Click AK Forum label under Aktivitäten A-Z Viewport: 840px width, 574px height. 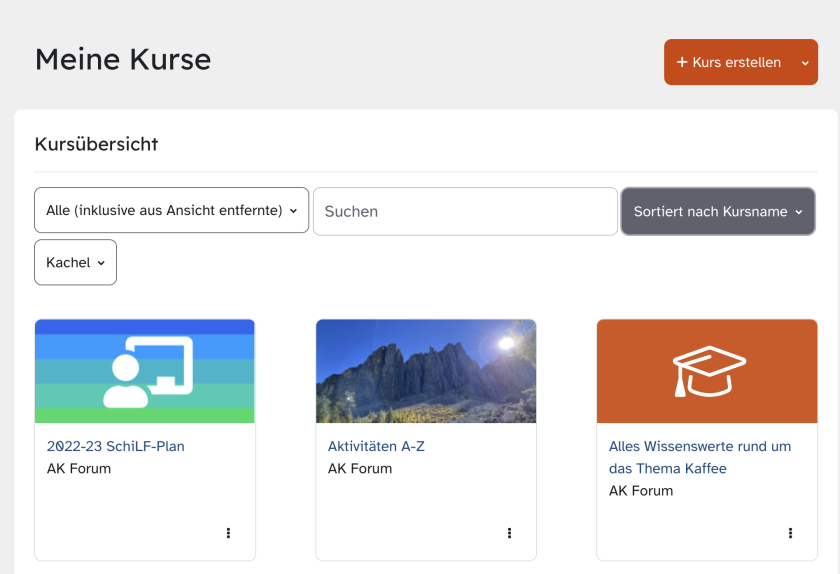360,468
